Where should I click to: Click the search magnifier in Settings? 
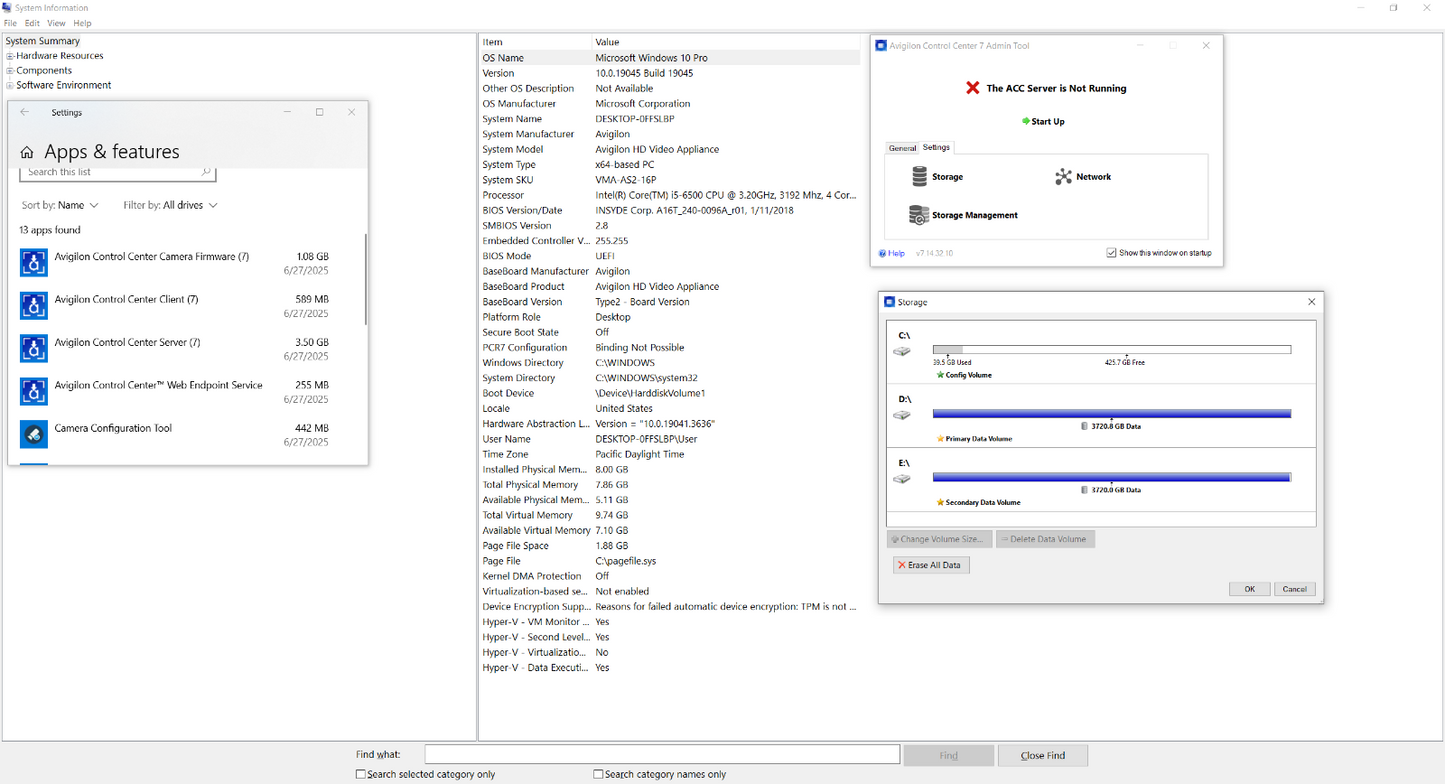[206, 172]
